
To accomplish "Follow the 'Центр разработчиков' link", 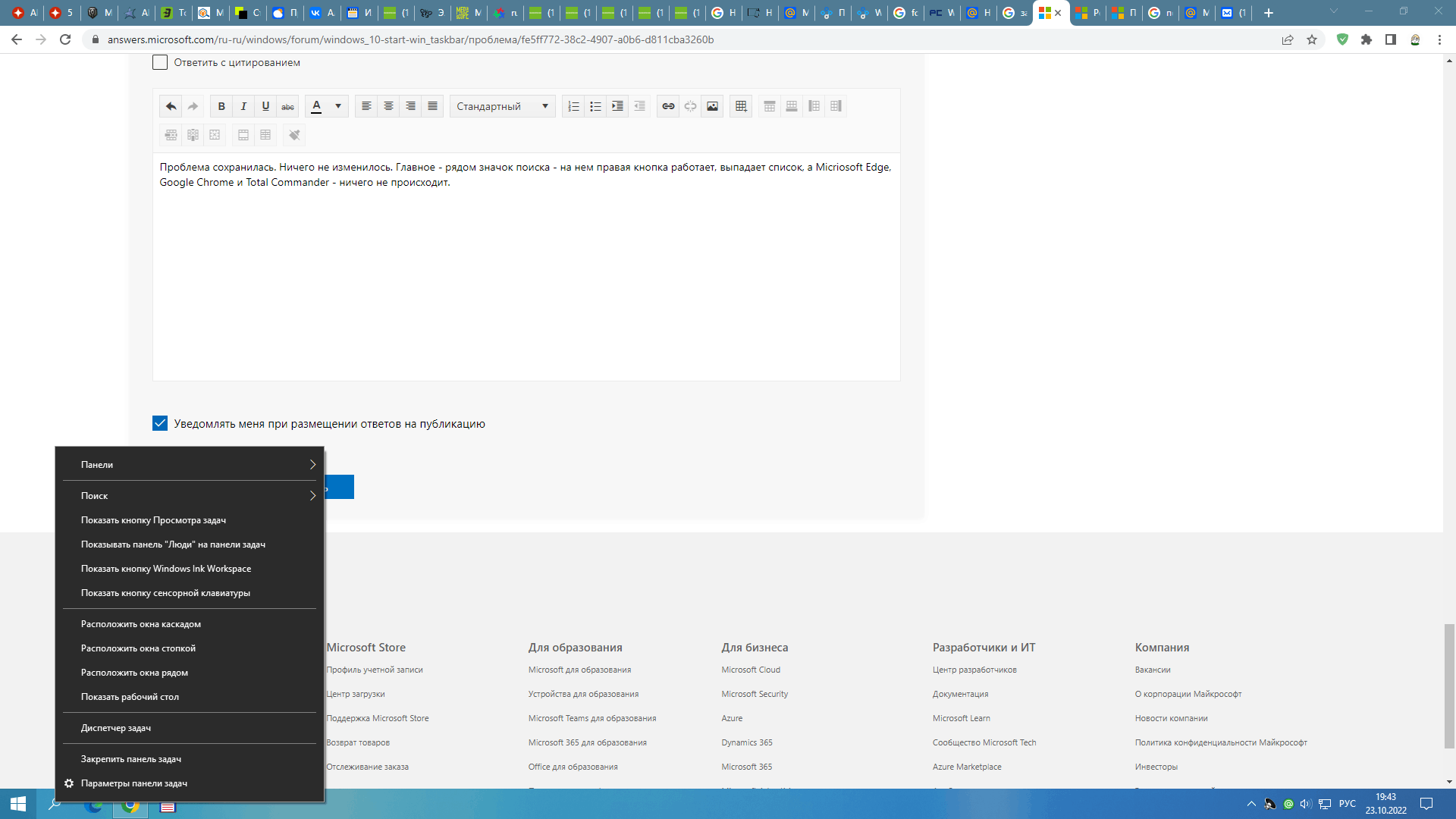I will (974, 670).
